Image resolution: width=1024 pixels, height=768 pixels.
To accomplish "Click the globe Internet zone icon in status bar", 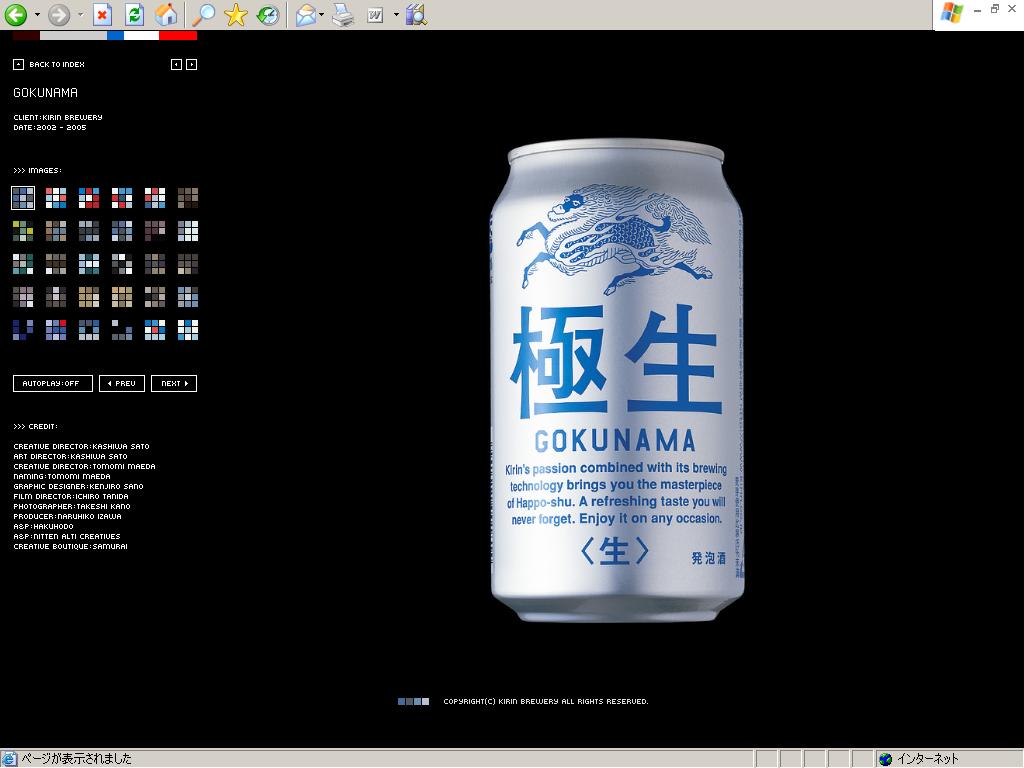I will coord(885,758).
